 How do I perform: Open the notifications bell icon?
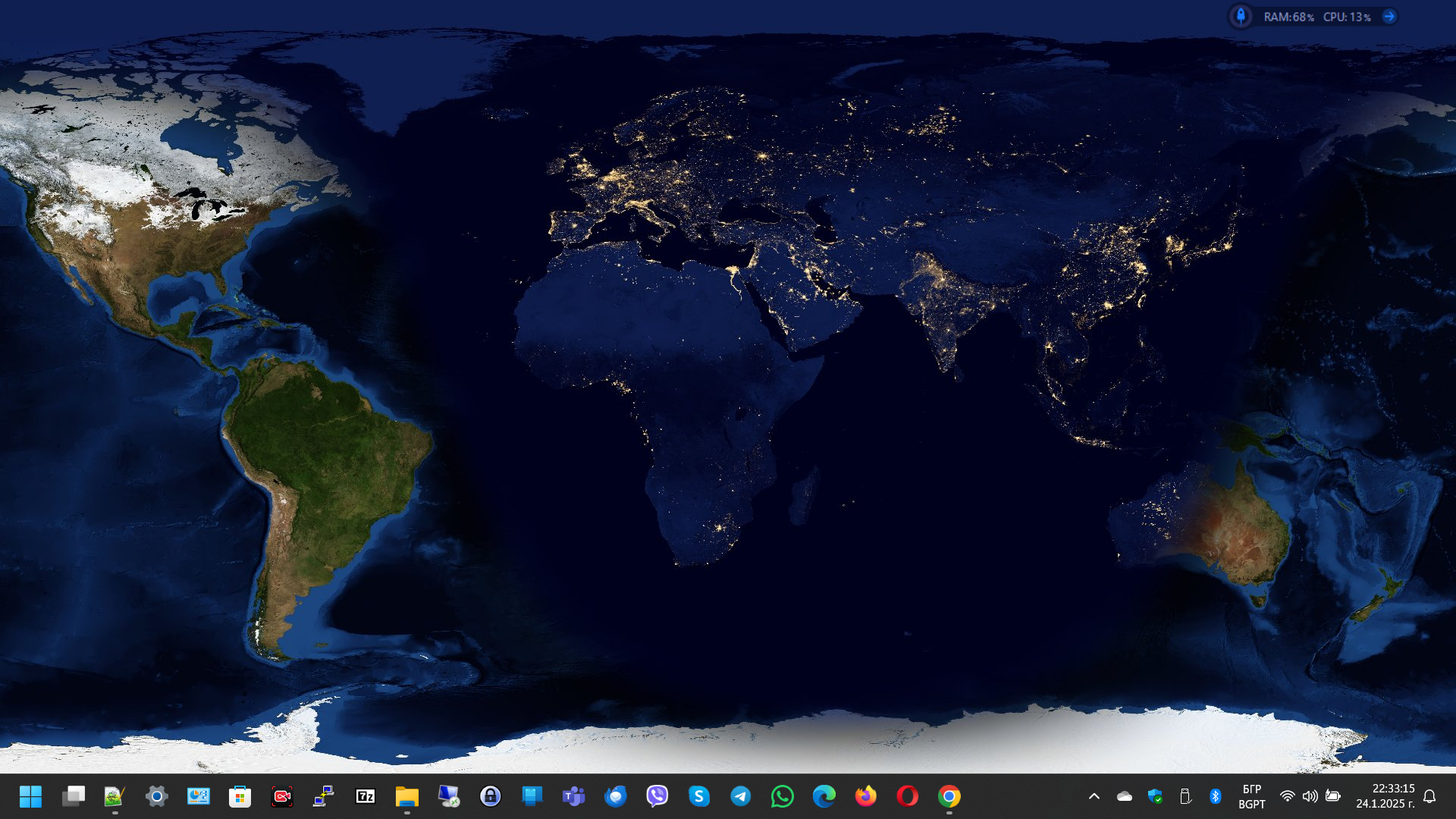pos(1430,796)
